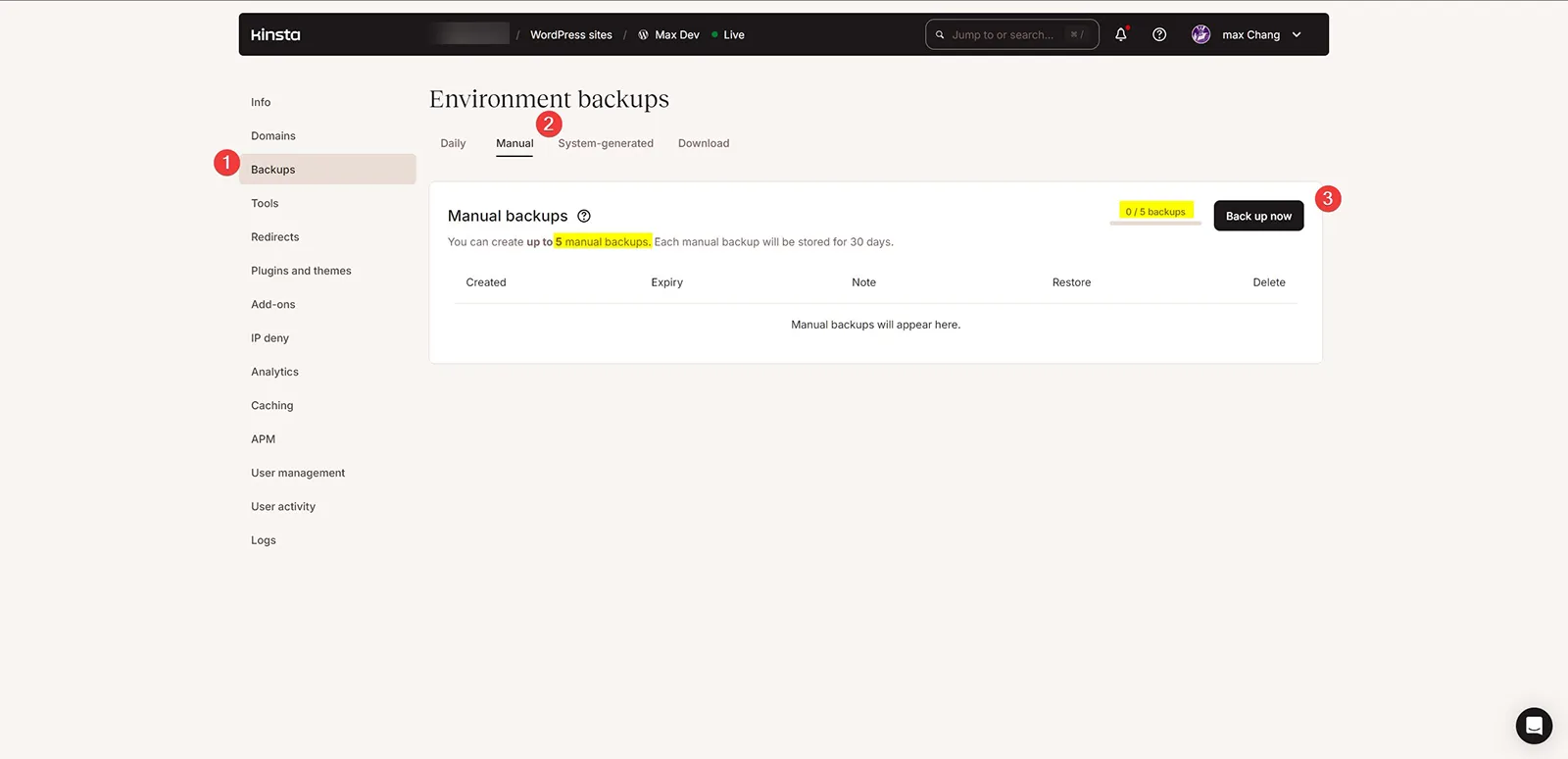Viewport: 1568px width, 759px height.
Task: Expand the max Chang account dropdown chevron
Action: [x=1297, y=34]
